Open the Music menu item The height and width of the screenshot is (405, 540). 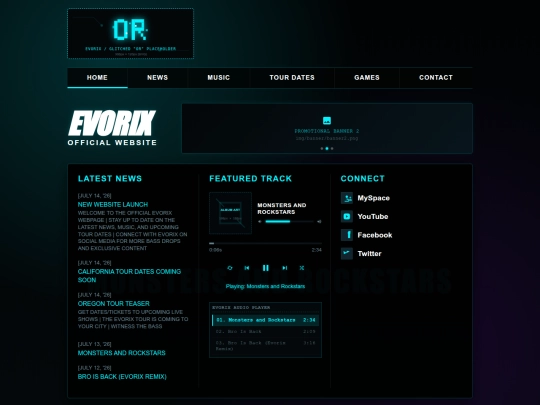coord(219,78)
